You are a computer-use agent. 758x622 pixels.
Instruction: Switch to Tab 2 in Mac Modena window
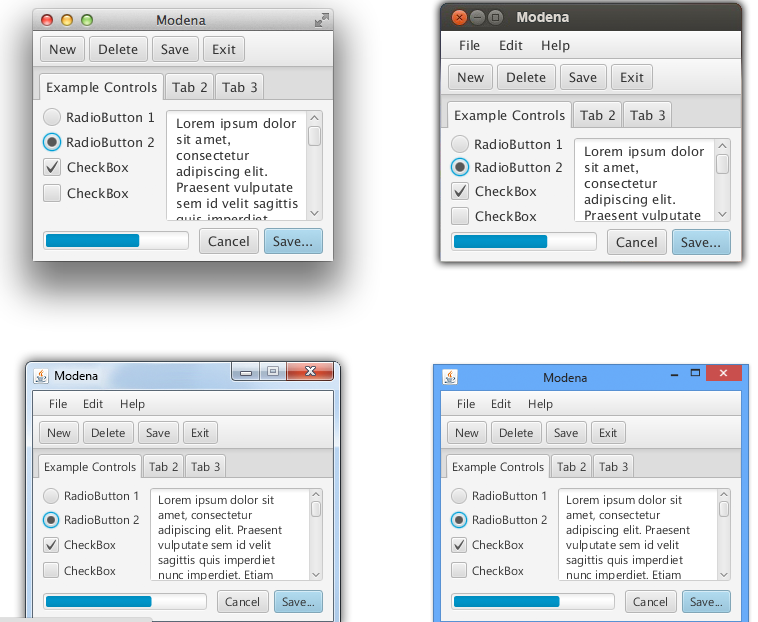click(190, 87)
